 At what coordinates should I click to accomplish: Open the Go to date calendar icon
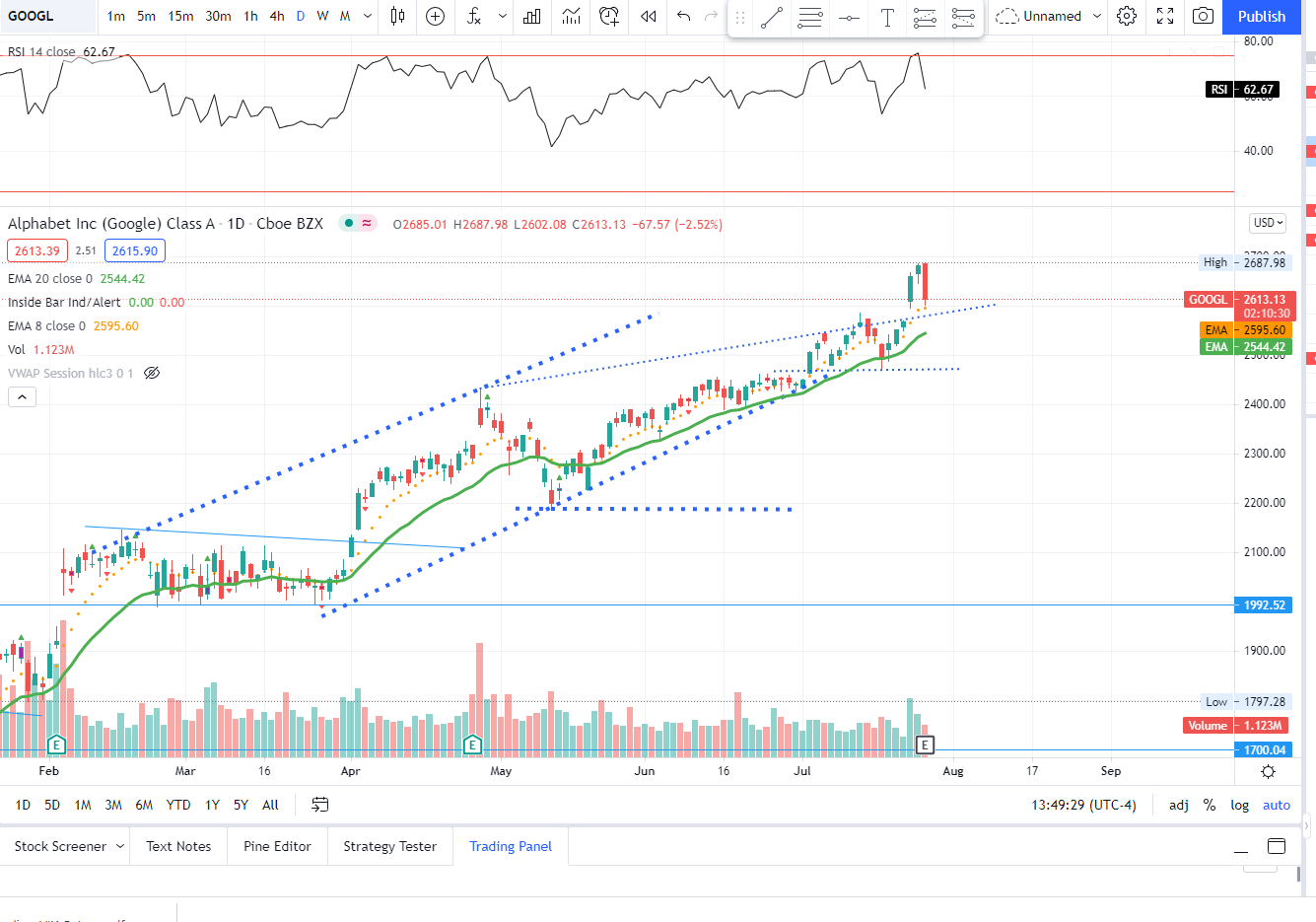[x=319, y=805]
